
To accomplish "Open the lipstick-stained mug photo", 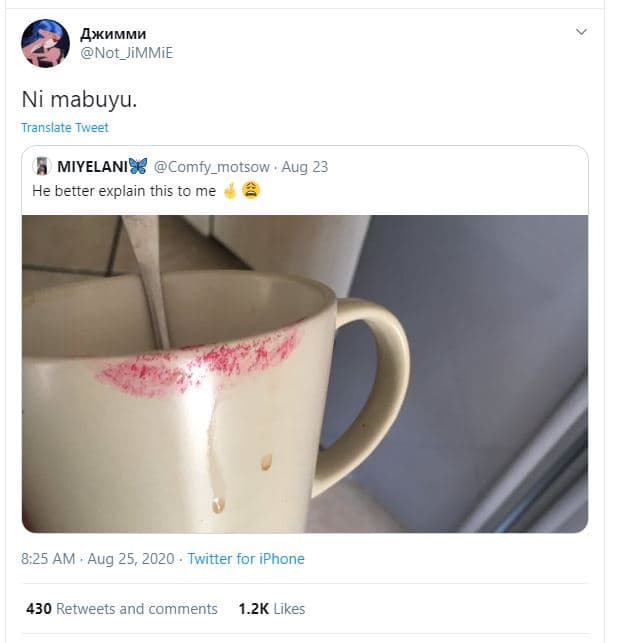I will point(304,400).
